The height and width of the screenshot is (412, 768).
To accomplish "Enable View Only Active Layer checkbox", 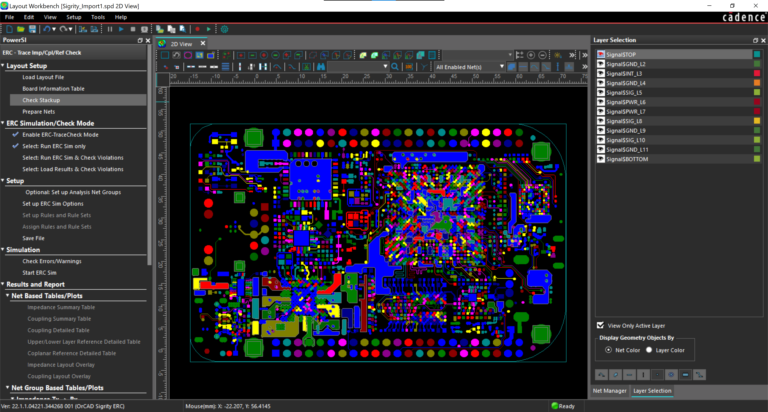I will (599, 325).
